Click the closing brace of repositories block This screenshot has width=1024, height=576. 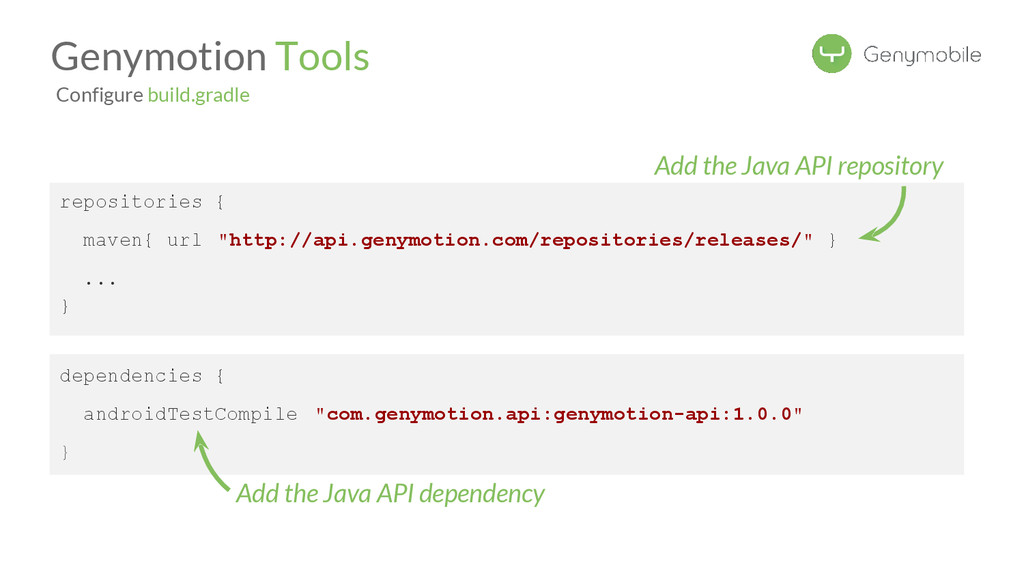(66, 307)
